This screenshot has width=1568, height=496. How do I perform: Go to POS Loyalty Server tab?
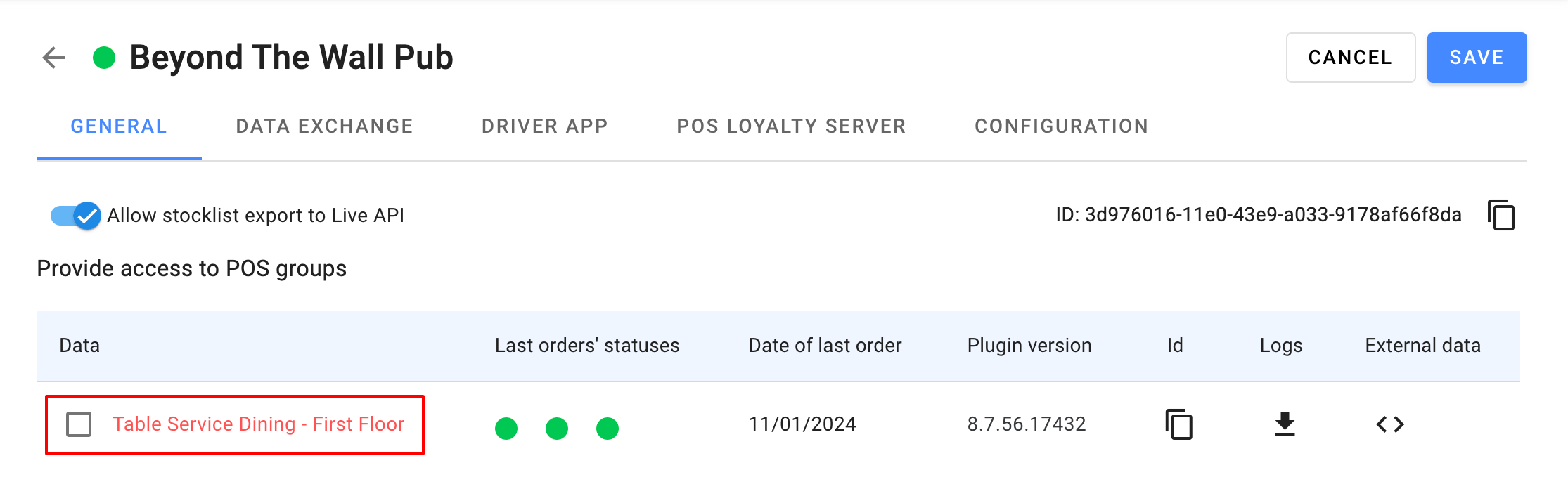point(791,126)
